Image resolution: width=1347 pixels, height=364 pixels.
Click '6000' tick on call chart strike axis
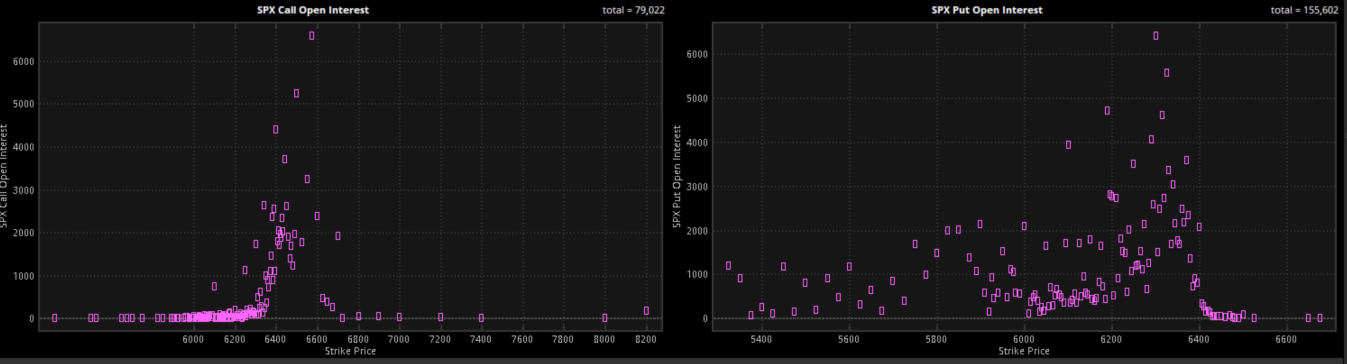[x=193, y=340]
